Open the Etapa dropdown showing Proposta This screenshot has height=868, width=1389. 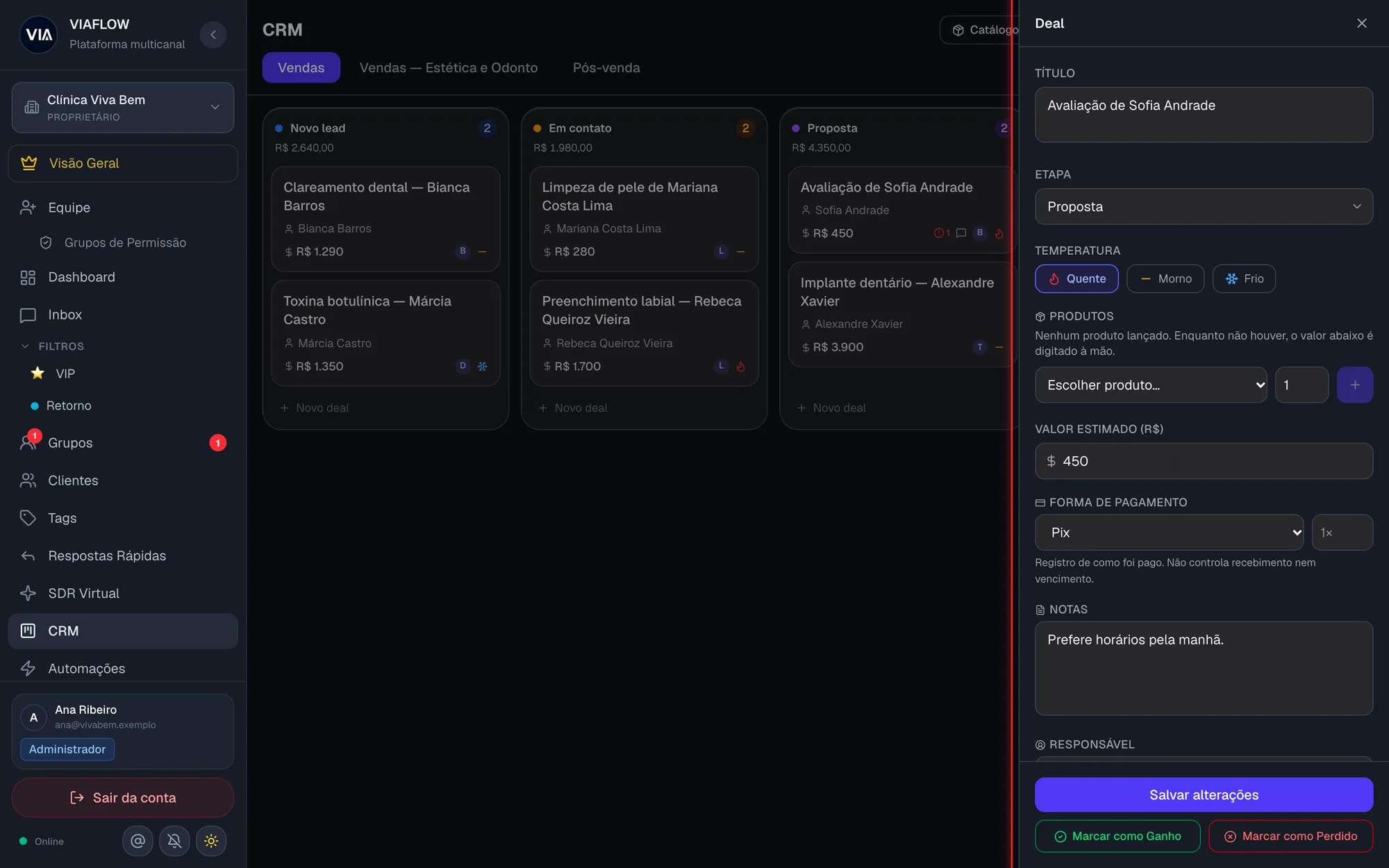point(1204,206)
